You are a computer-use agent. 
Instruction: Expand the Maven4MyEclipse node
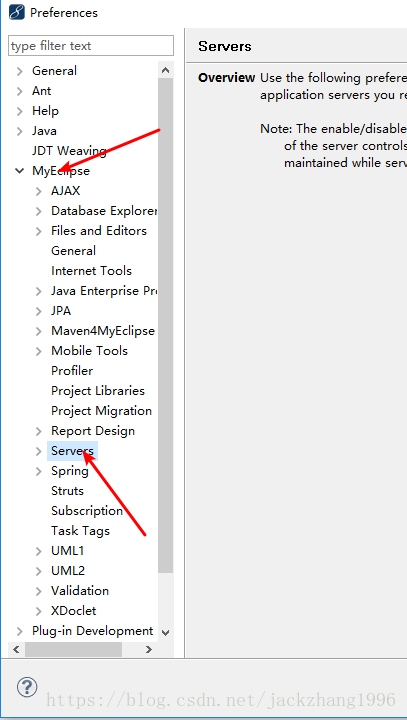[x=39, y=331]
